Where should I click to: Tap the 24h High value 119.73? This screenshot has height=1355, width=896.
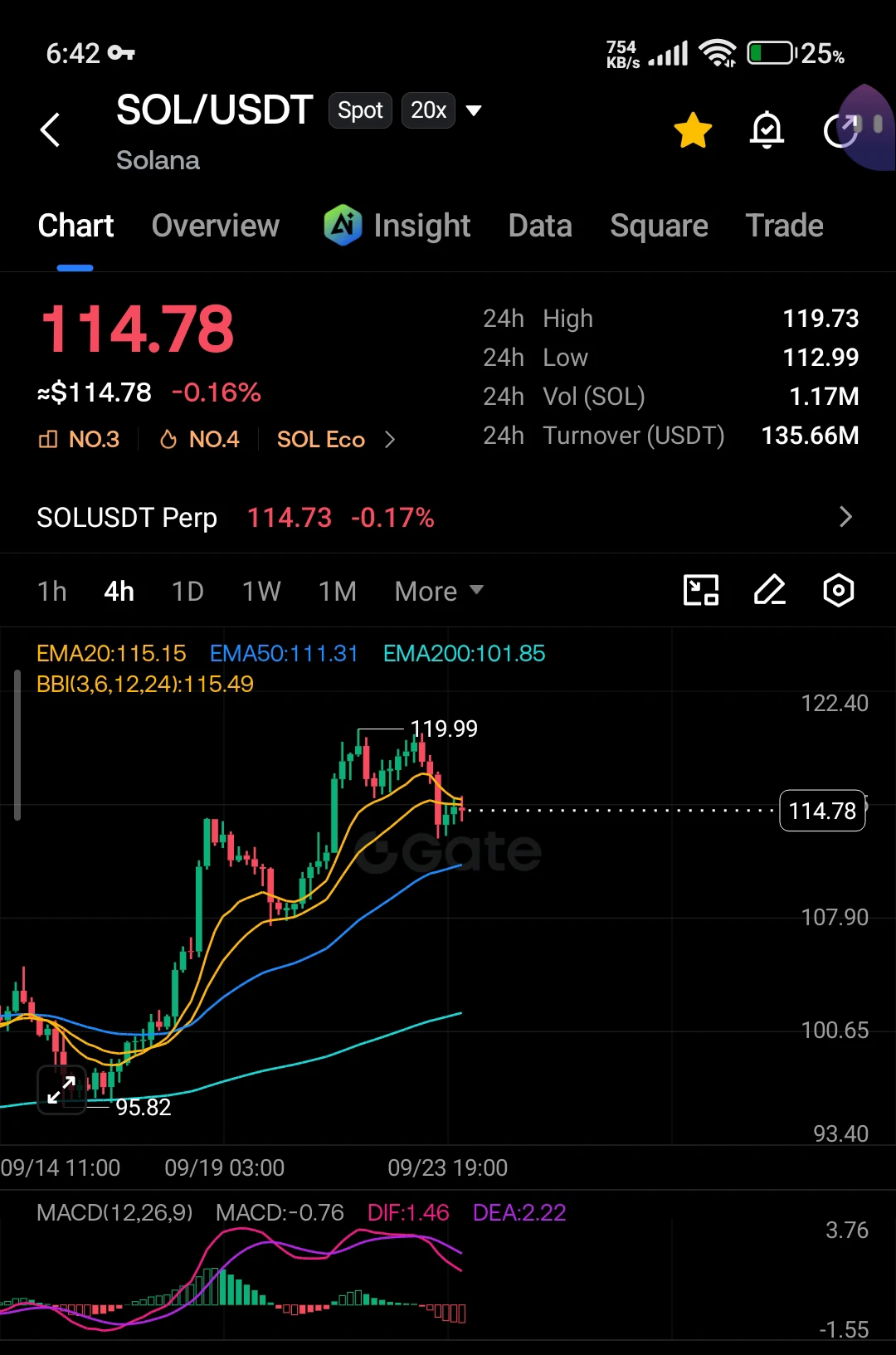coord(821,319)
